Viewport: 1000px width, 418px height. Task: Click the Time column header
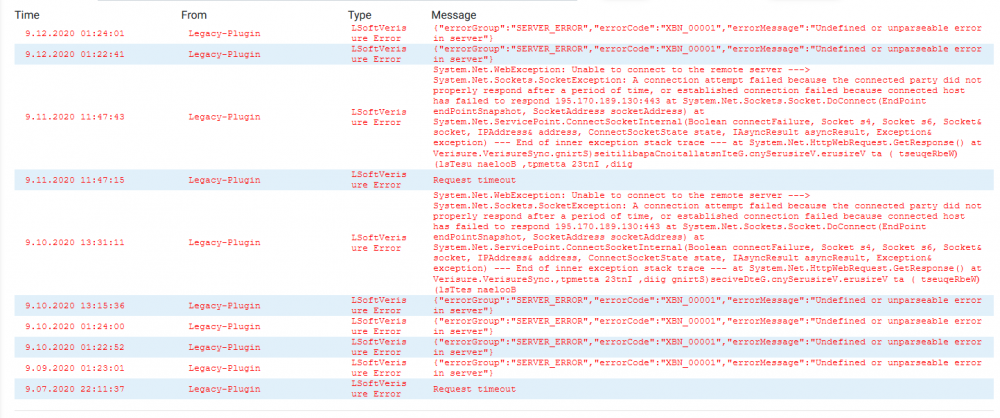27,15
